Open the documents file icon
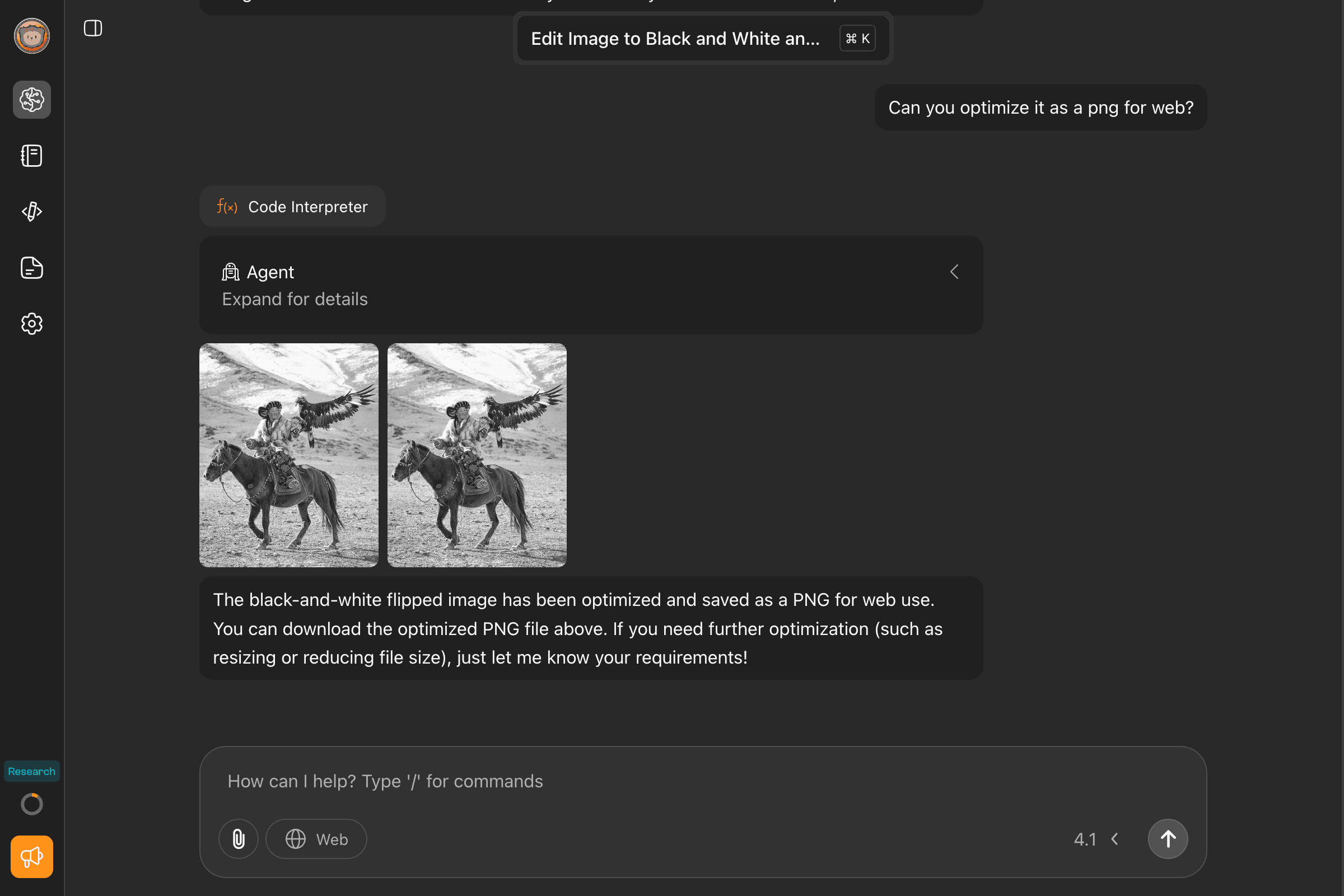Screen dimensions: 1344x896 click(32, 268)
